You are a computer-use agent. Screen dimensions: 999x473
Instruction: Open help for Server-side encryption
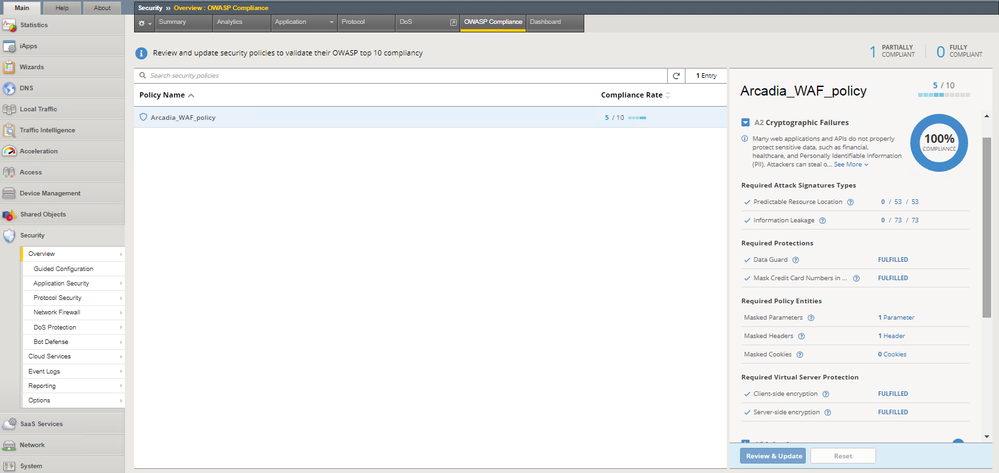coord(827,412)
